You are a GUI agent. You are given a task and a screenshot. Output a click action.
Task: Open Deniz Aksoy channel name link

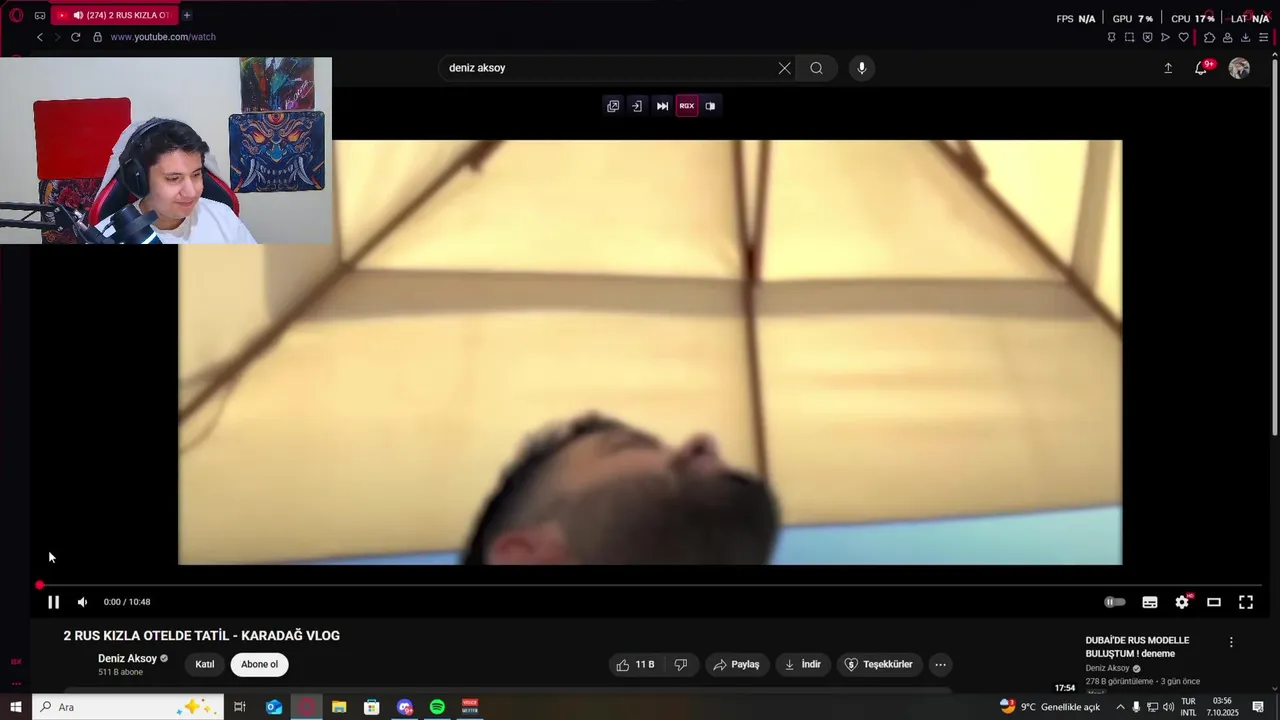coord(127,659)
